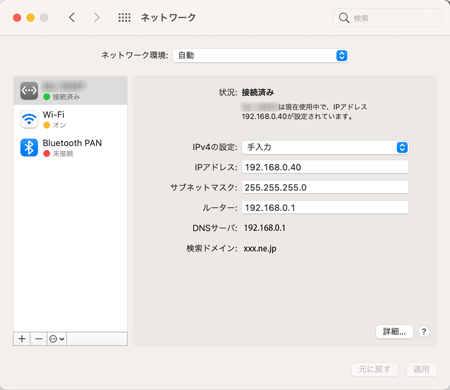
Task: Click the 適用 apply button
Action: 421,369
